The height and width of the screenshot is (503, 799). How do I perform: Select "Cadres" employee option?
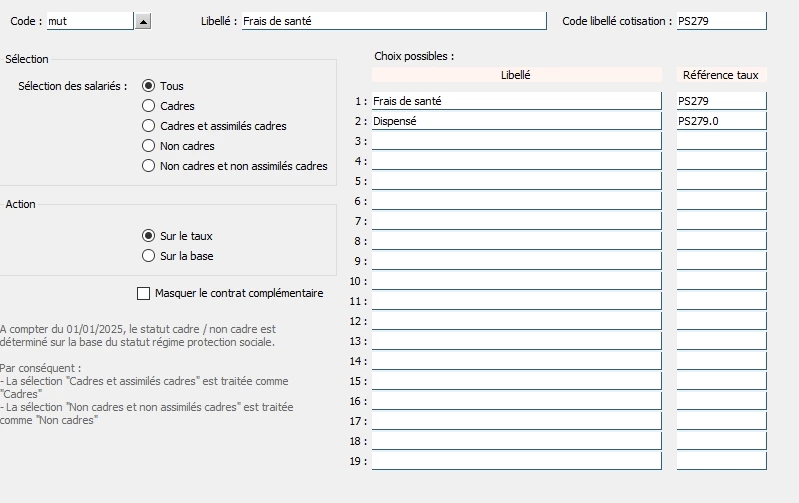pos(149,106)
